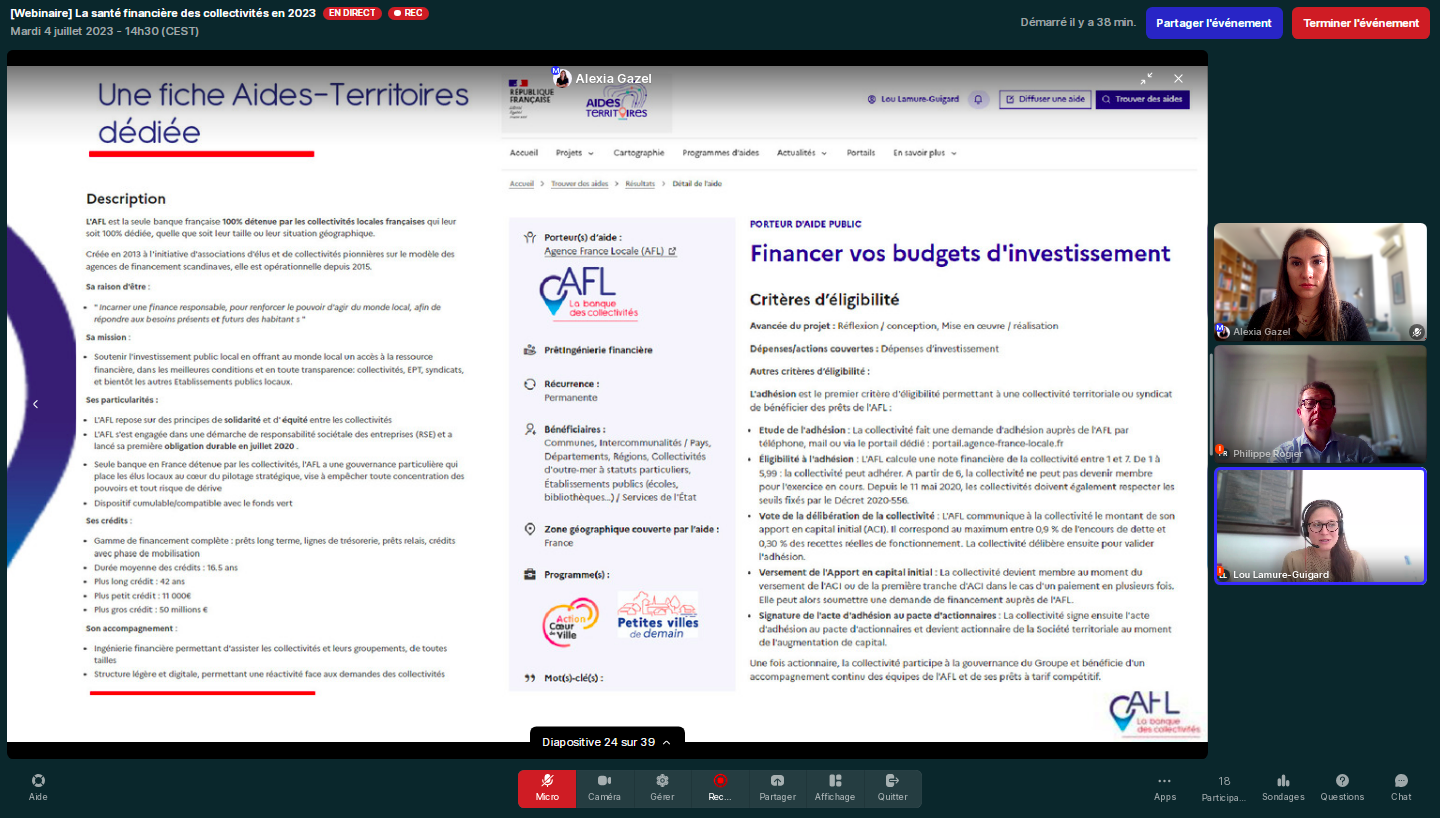Click the Trouver des aides breadcrumb link
The height and width of the screenshot is (818, 1440).
(x=580, y=184)
